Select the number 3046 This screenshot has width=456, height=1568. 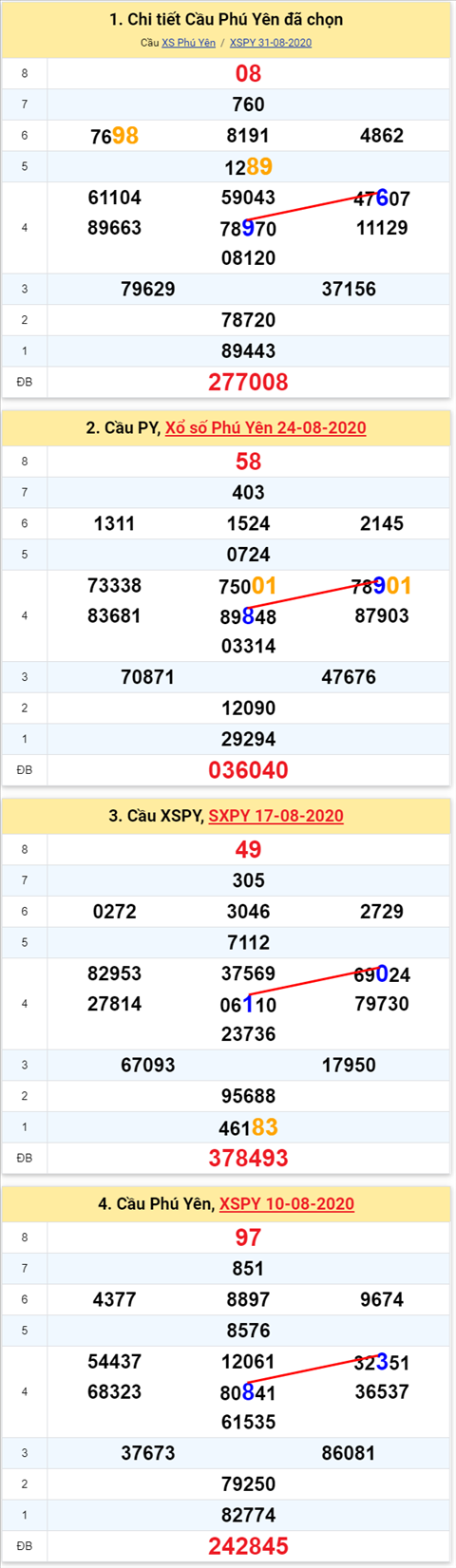[248, 913]
